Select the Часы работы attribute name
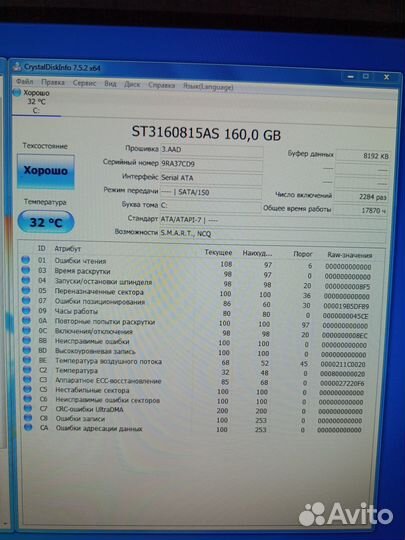This screenshot has width=405, height=540. (x=76, y=311)
